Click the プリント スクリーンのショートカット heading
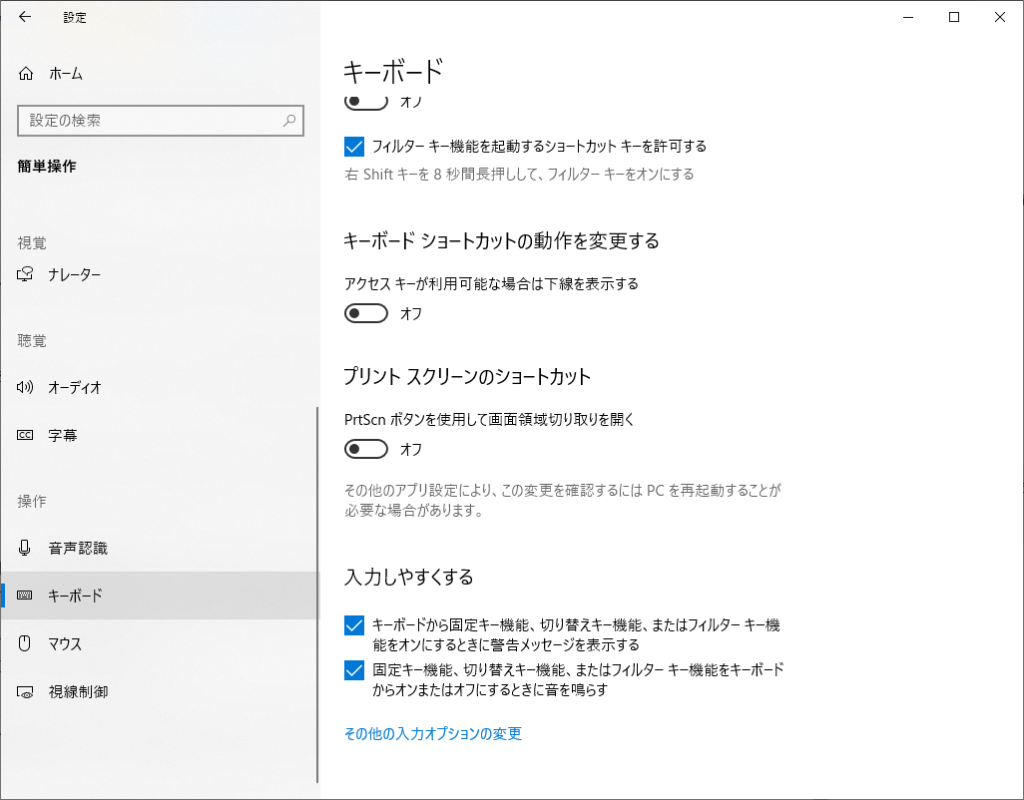Screen dimensions: 1024x800 (x=468, y=377)
